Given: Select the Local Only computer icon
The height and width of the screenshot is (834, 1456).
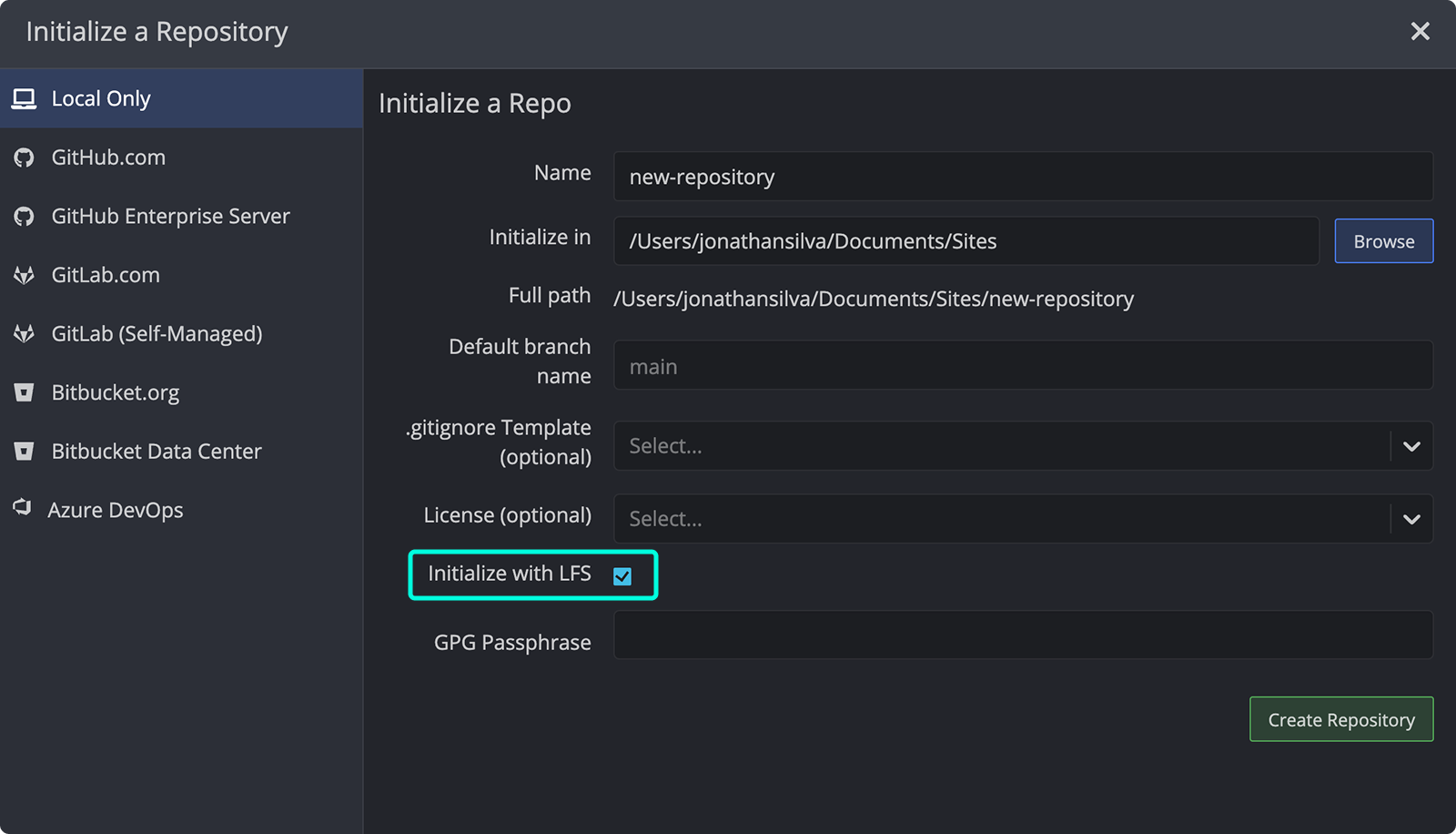Looking at the screenshot, I should coord(23,97).
